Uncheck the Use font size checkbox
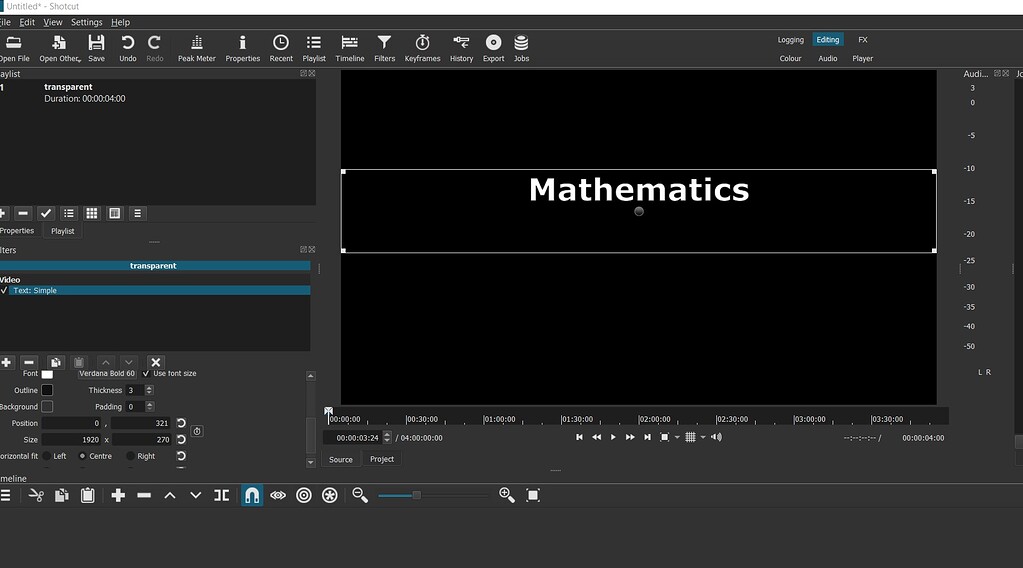Screen dimensions: 1023x568 coord(146,374)
